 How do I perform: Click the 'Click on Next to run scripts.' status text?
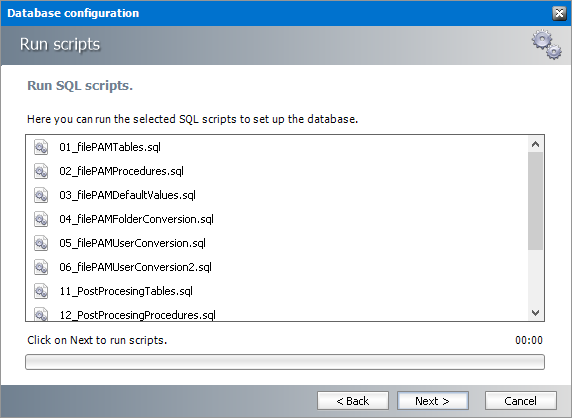click(97, 340)
